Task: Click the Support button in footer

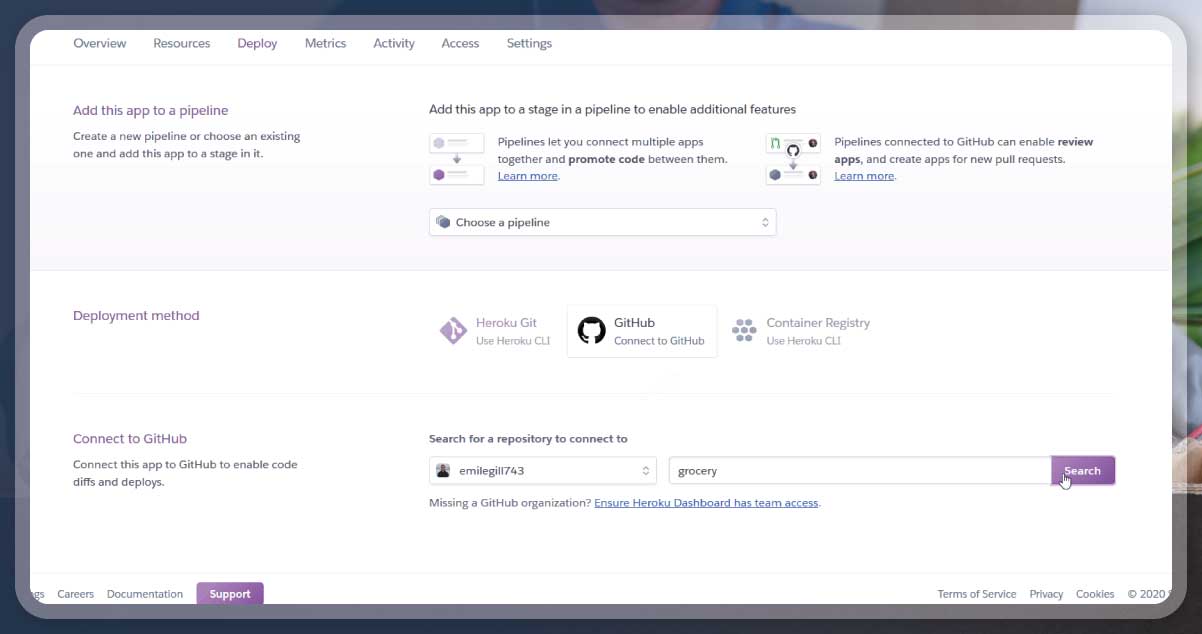Action: click(x=230, y=594)
